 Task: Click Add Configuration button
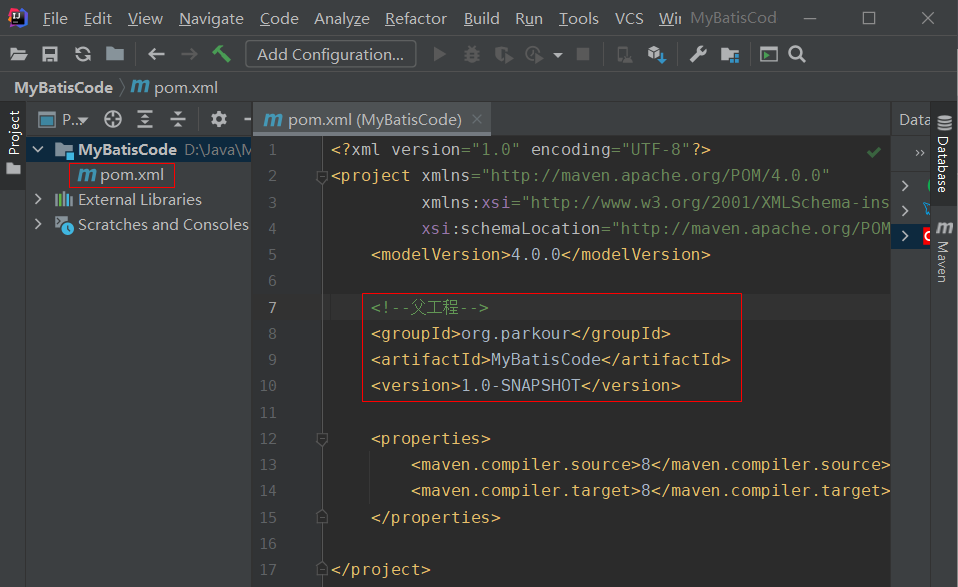point(331,54)
